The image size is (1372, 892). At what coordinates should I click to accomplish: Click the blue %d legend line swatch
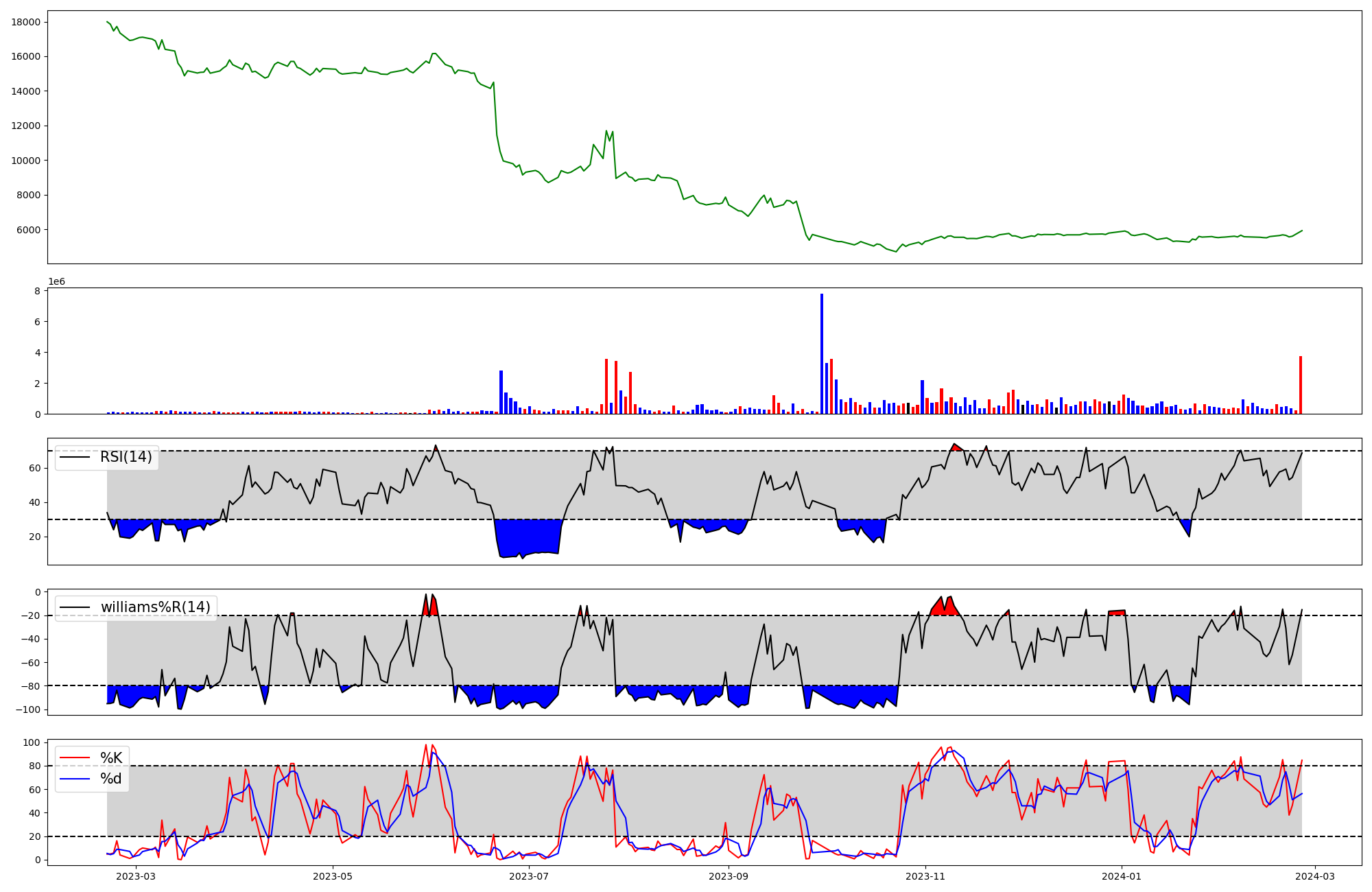75,779
